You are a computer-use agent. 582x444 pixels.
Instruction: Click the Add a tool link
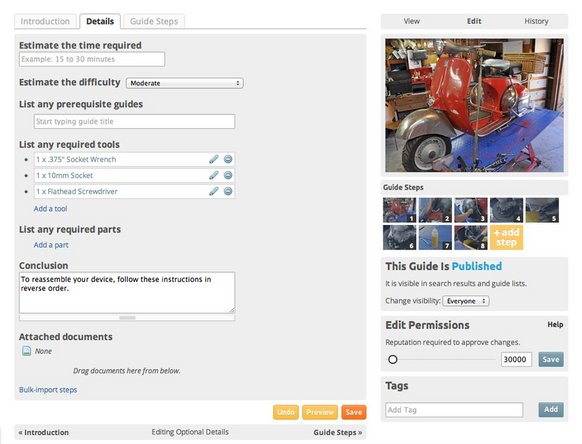pyautogui.click(x=50, y=209)
